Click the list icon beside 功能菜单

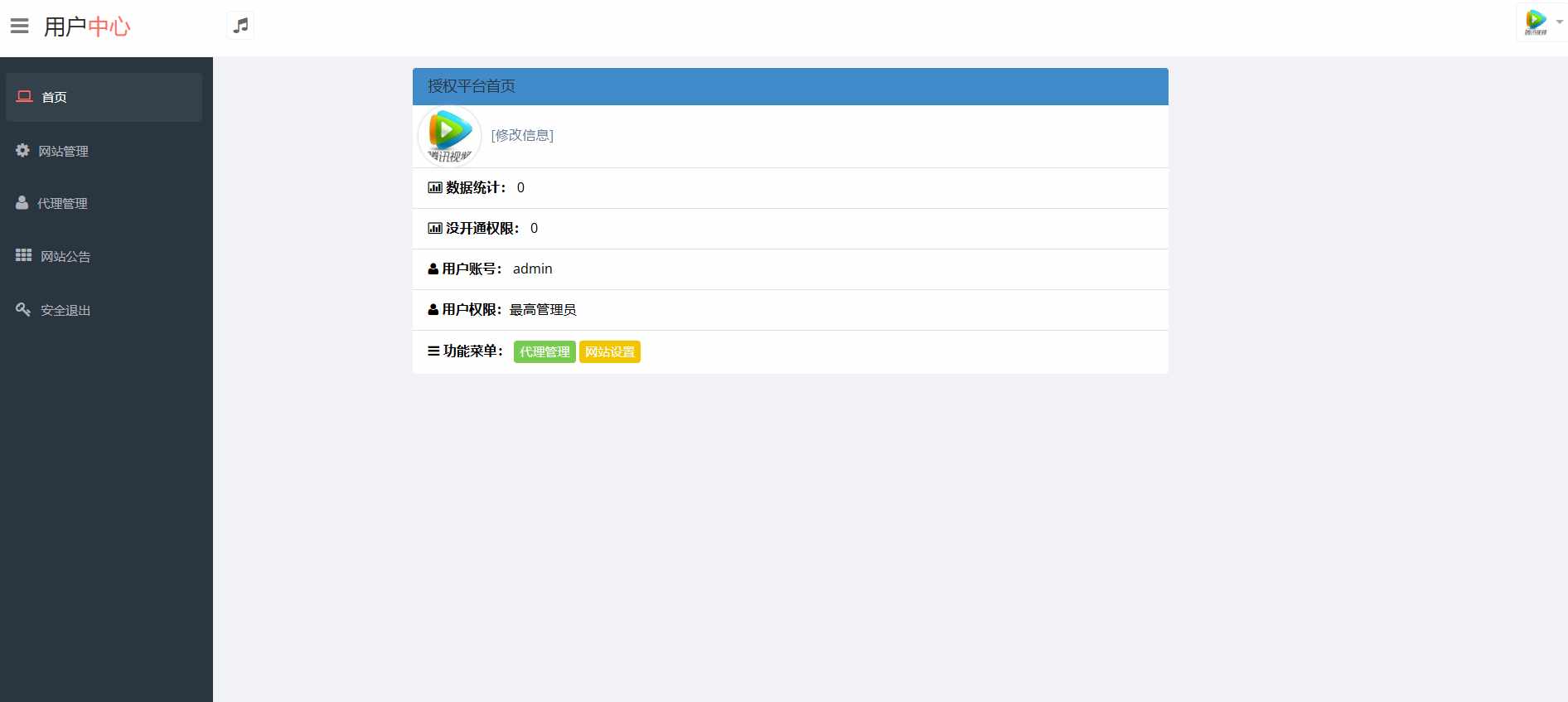coord(433,351)
